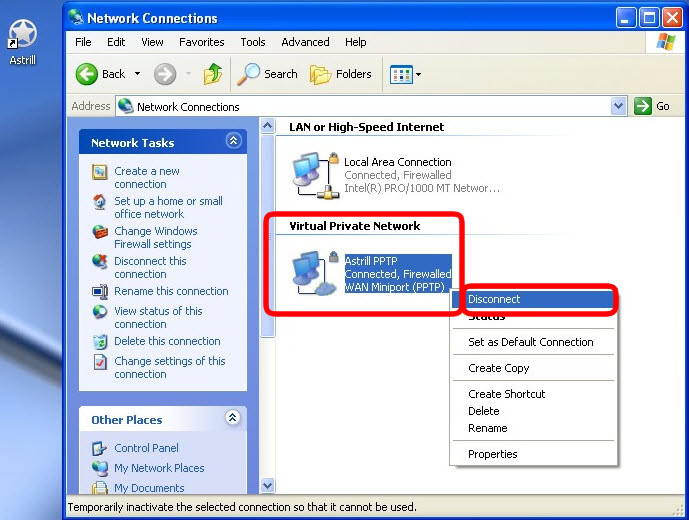Select the Local Area Connection name text

[398, 162]
